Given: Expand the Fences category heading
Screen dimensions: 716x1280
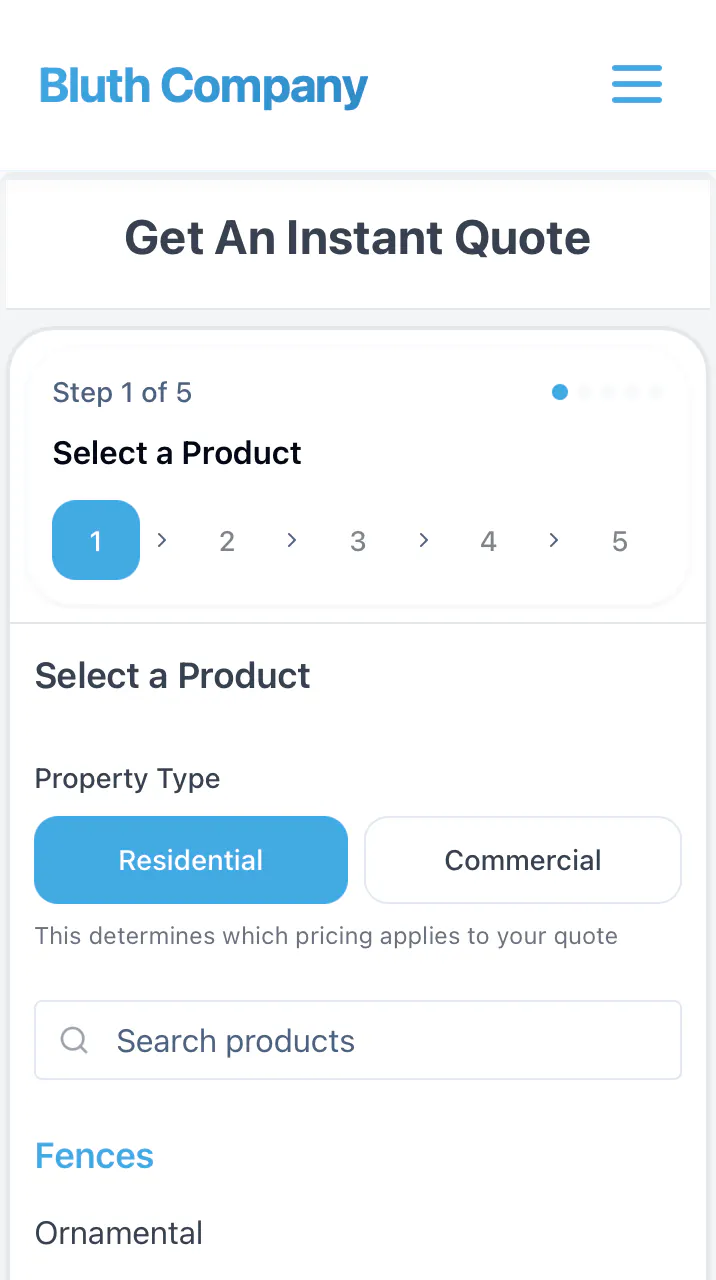Looking at the screenshot, I should (x=94, y=1156).
